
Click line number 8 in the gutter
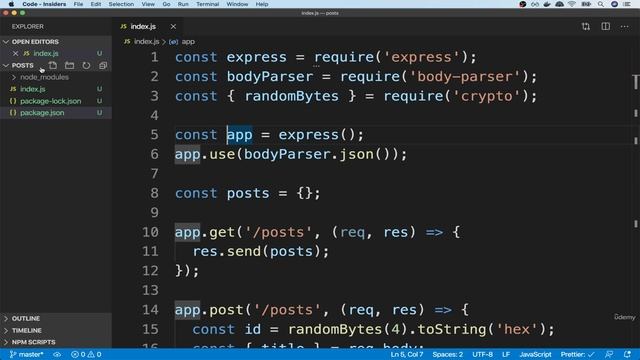(x=154, y=193)
